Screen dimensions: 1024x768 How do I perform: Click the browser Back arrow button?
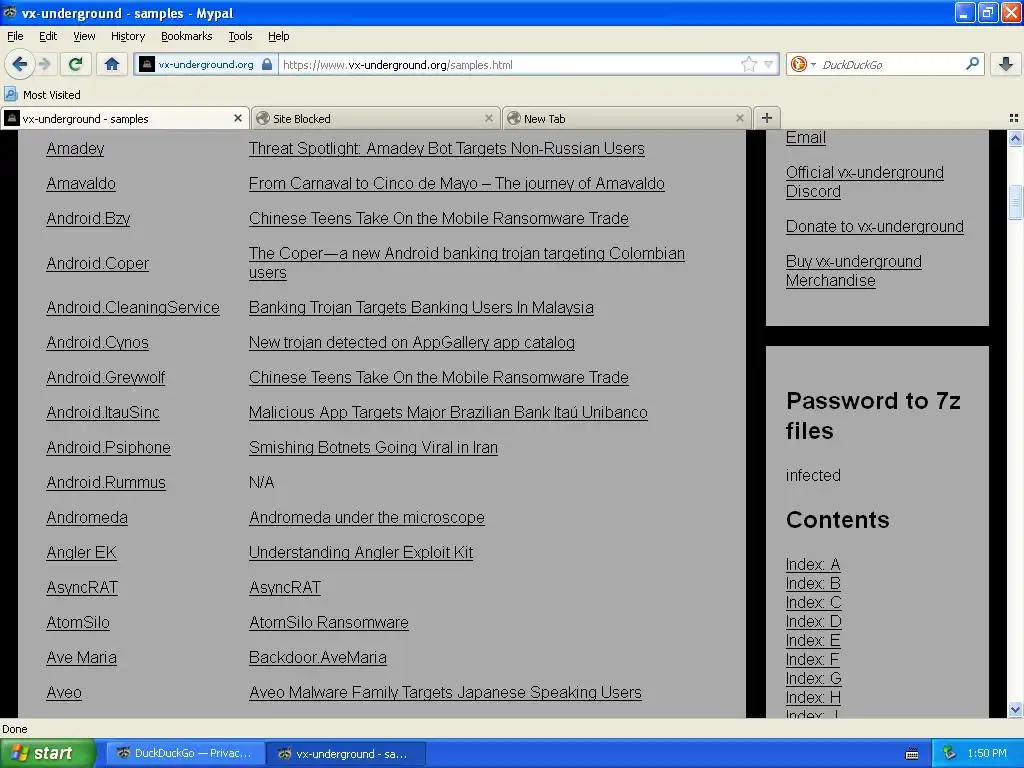[x=19, y=64]
